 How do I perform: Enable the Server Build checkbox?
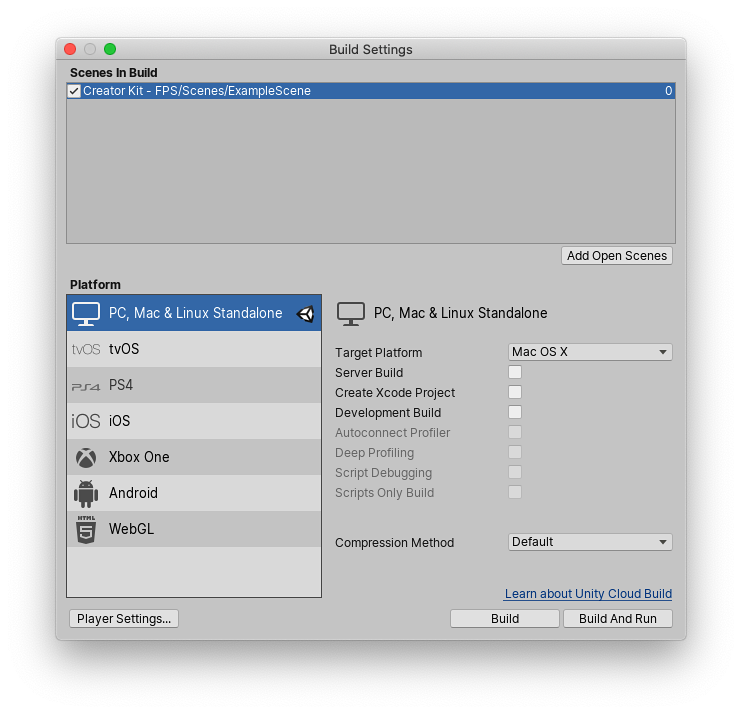tap(515, 373)
